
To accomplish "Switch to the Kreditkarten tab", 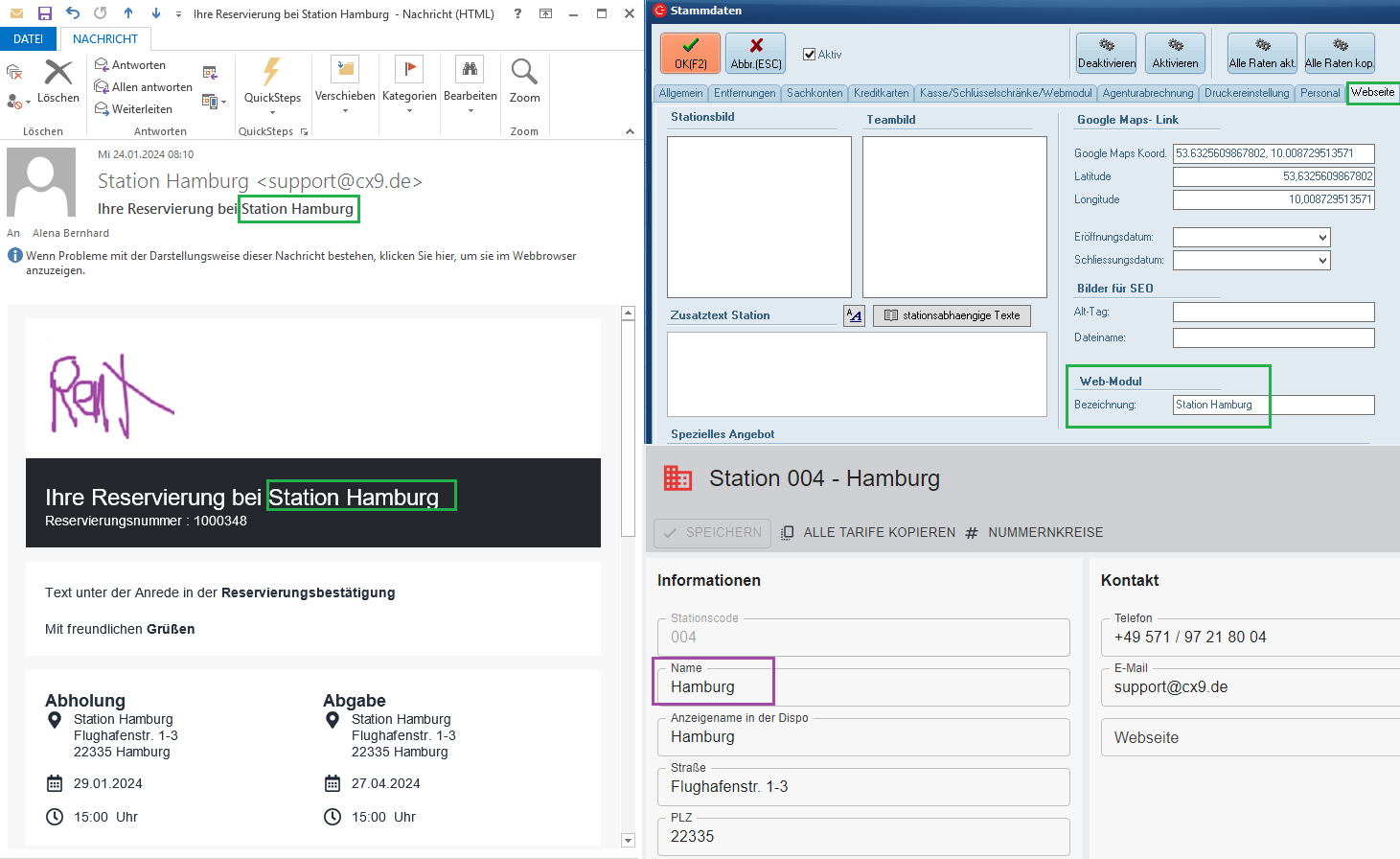I will [x=881, y=93].
